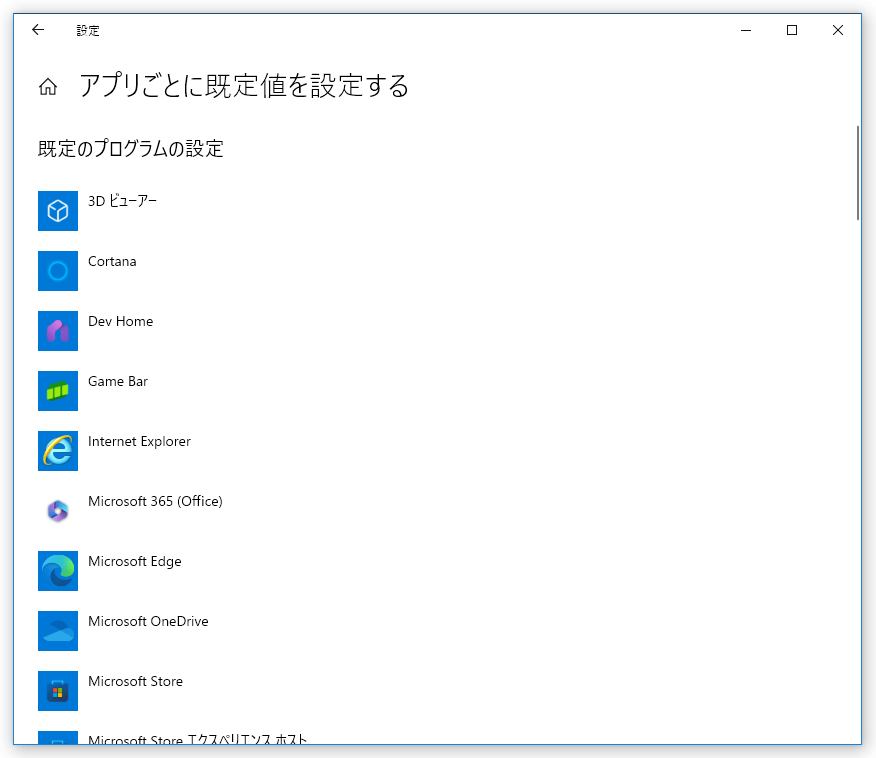Click the vertical scrollbar thumb

(x=858, y=173)
